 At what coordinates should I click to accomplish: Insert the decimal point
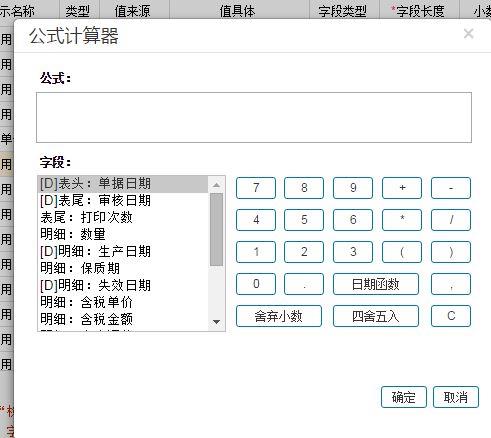click(304, 284)
